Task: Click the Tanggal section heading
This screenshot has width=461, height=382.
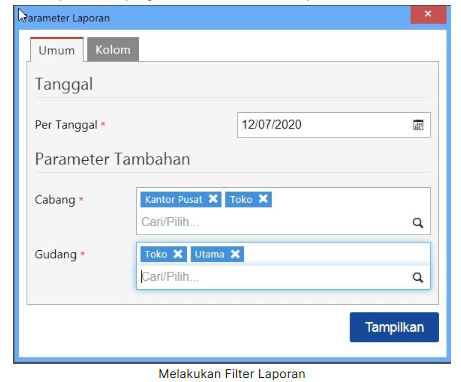Action: (x=64, y=84)
